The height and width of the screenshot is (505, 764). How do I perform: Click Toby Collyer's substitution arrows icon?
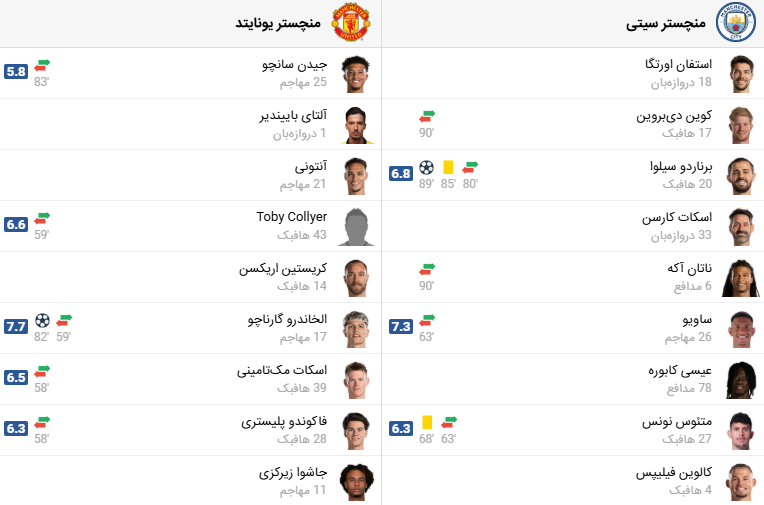[42, 218]
